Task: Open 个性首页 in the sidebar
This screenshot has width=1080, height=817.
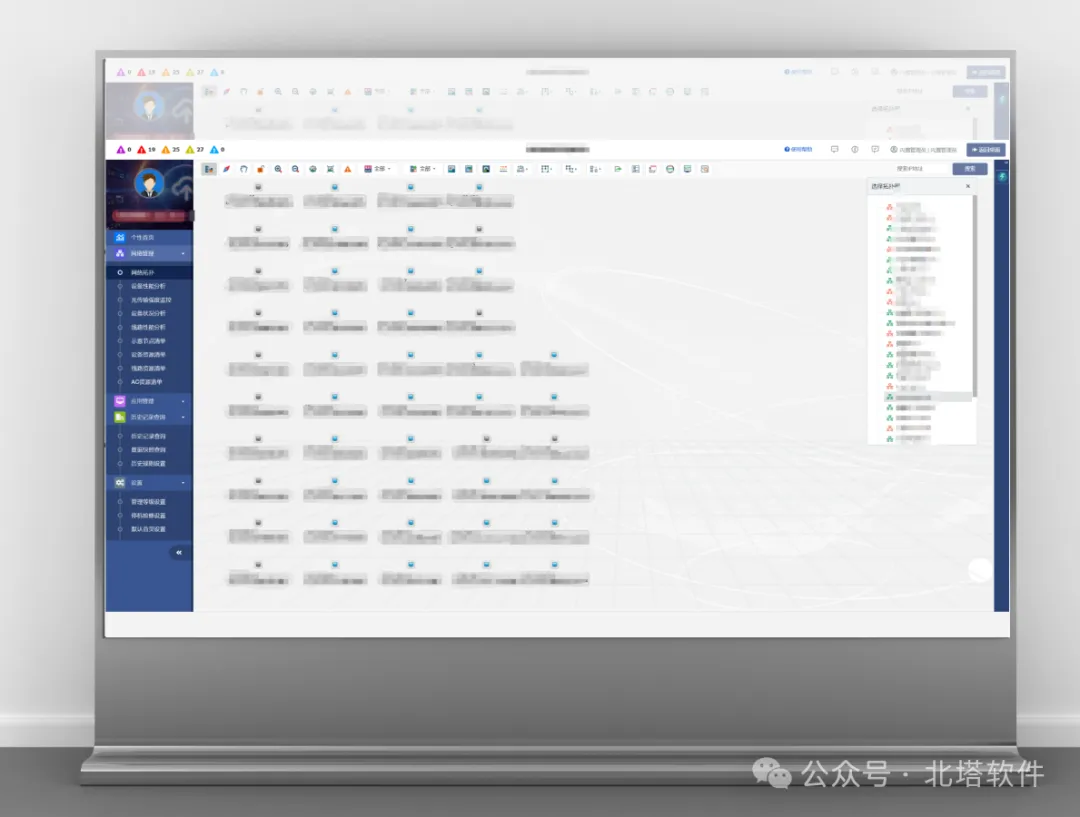Action: pyautogui.click(x=149, y=237)
